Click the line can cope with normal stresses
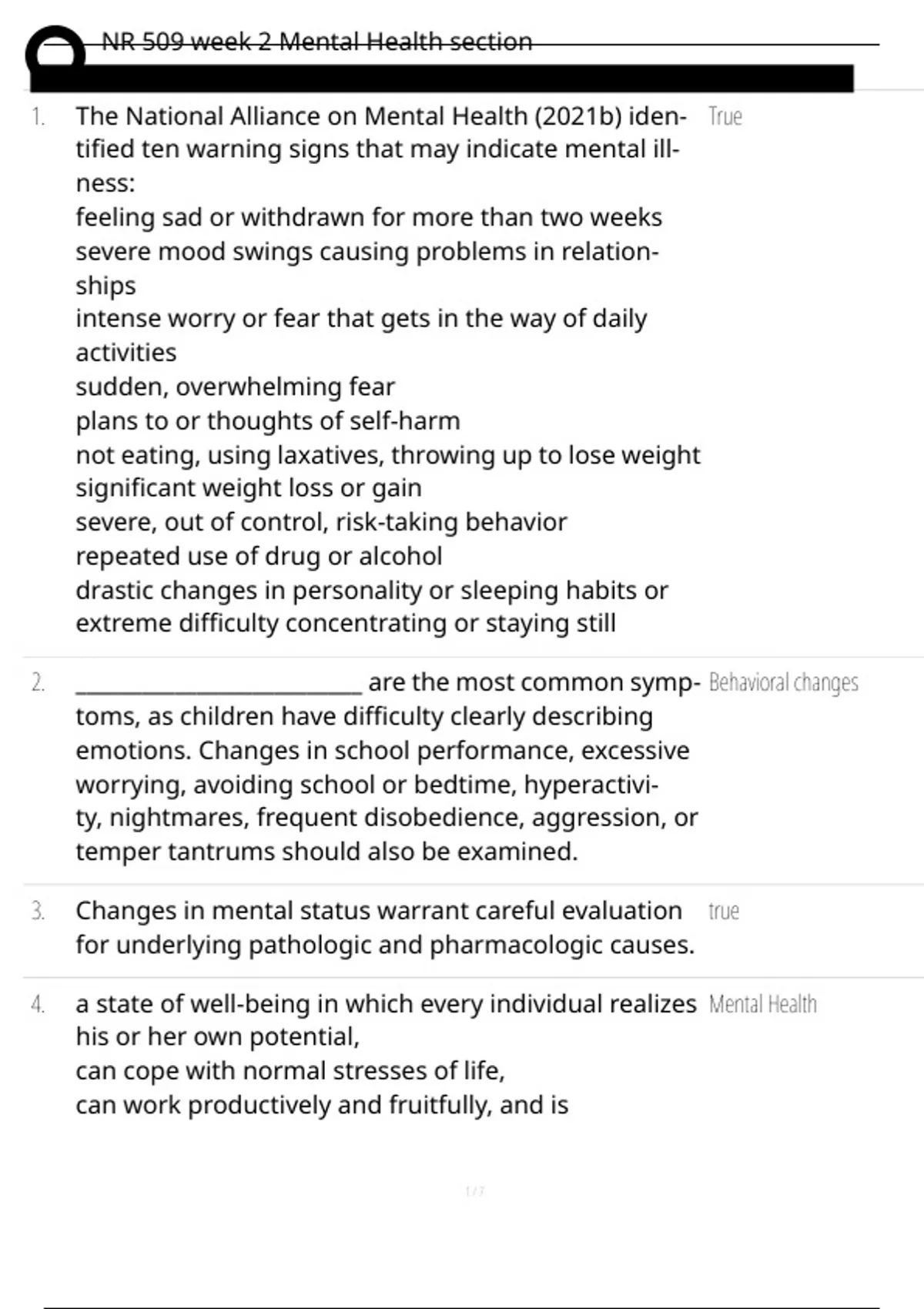 pyautogui.click(x=290, y=1071)
